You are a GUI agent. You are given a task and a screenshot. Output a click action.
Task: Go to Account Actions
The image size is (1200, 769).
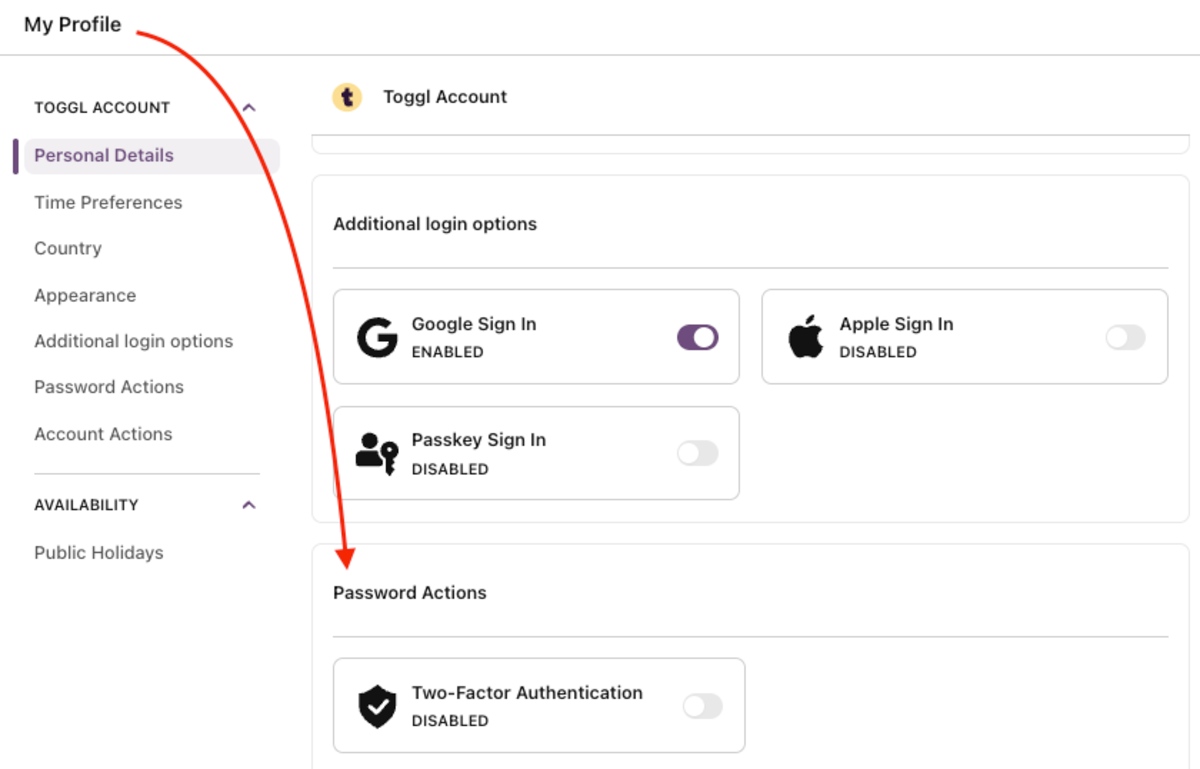(103, 433)
